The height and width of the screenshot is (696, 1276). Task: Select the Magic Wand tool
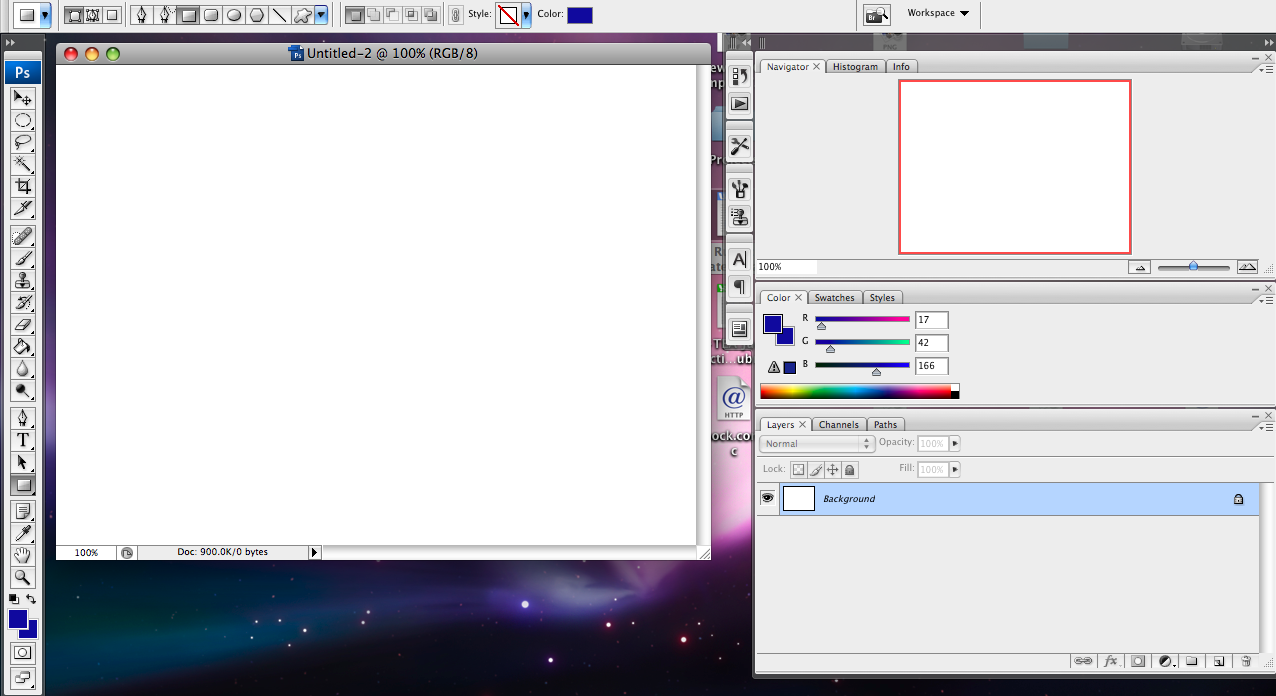[22, 164]
